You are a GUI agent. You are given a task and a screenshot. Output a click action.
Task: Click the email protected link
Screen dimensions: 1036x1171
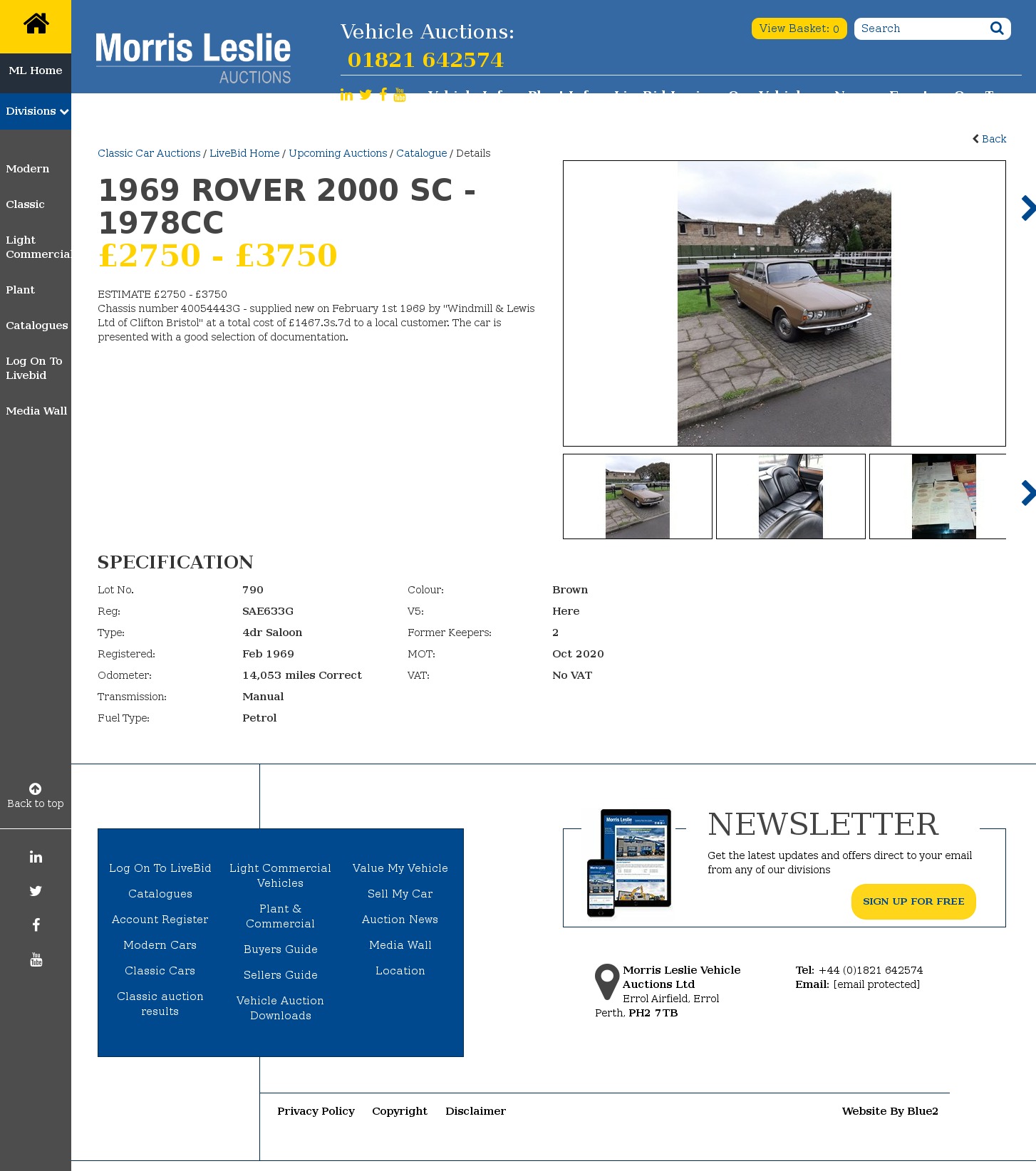[876, 984]
